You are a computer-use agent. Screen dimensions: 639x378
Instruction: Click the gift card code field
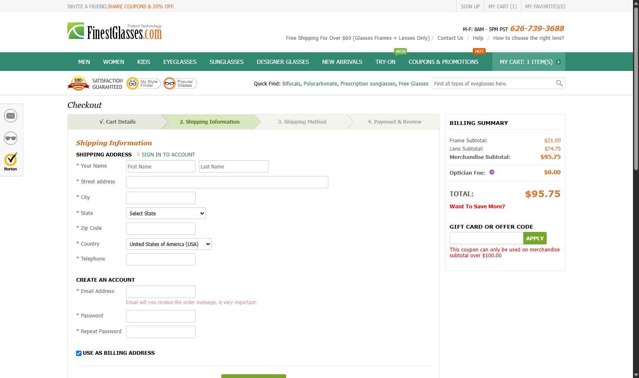click(x=486, y=238)
